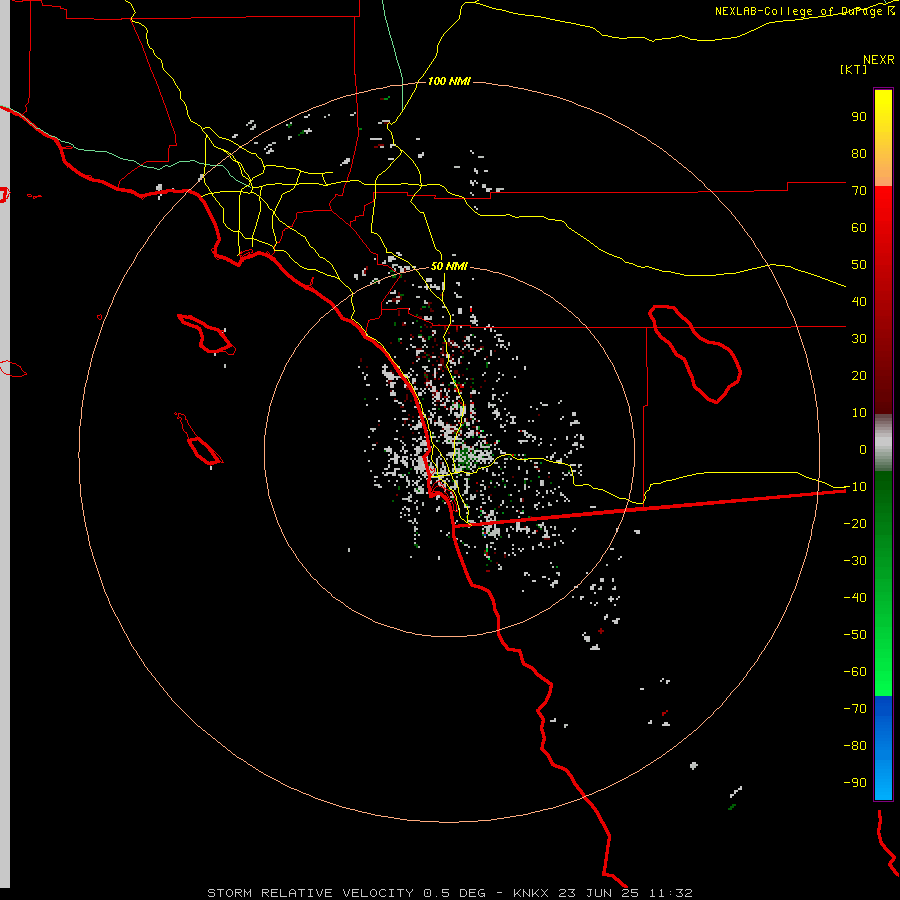The image size is (900, 900).
Task: Click the -70 scale value
Action: [855, 708]
